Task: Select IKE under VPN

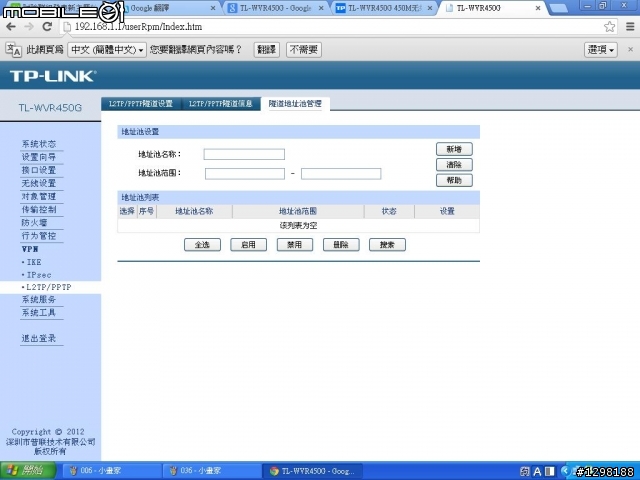Action: 33,262
